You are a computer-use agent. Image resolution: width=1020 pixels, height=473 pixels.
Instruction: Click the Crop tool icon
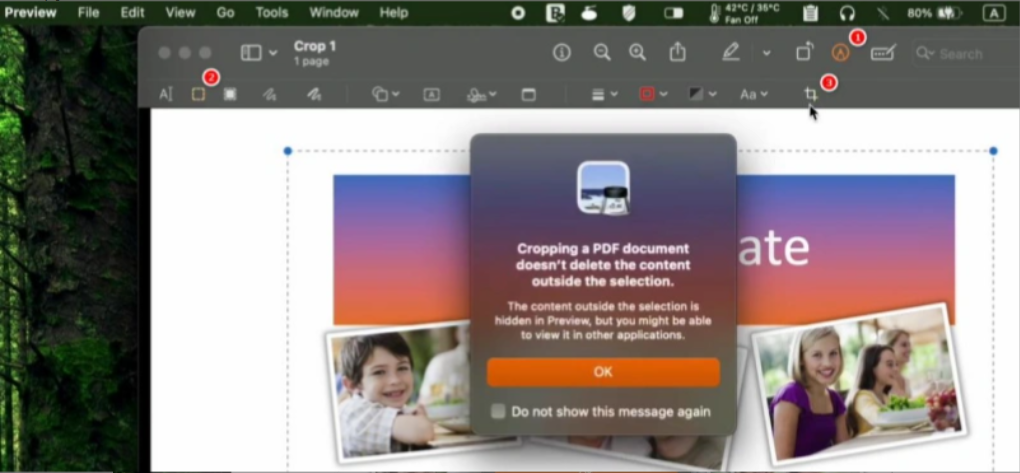(x=811, y=94)
